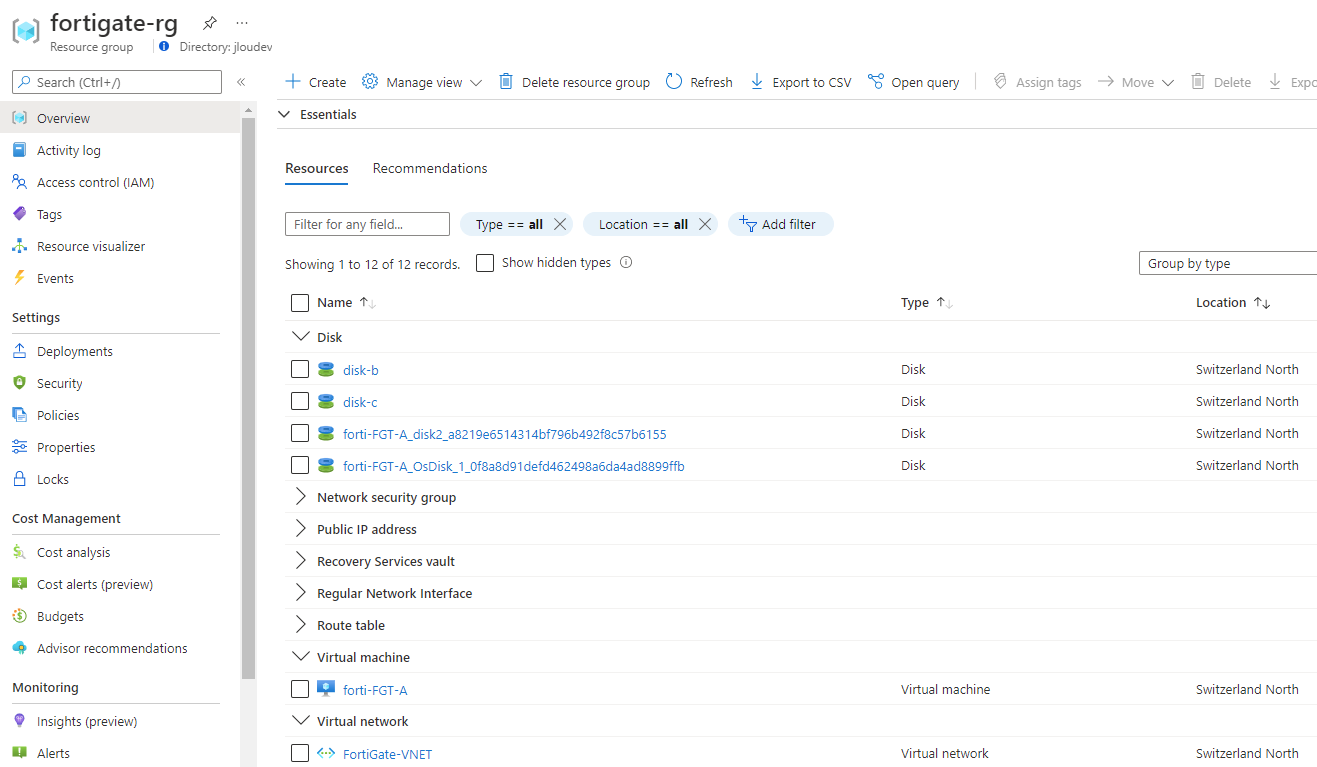
Task: Click the info icon next to Show hidden types
Action: point(626,263)
